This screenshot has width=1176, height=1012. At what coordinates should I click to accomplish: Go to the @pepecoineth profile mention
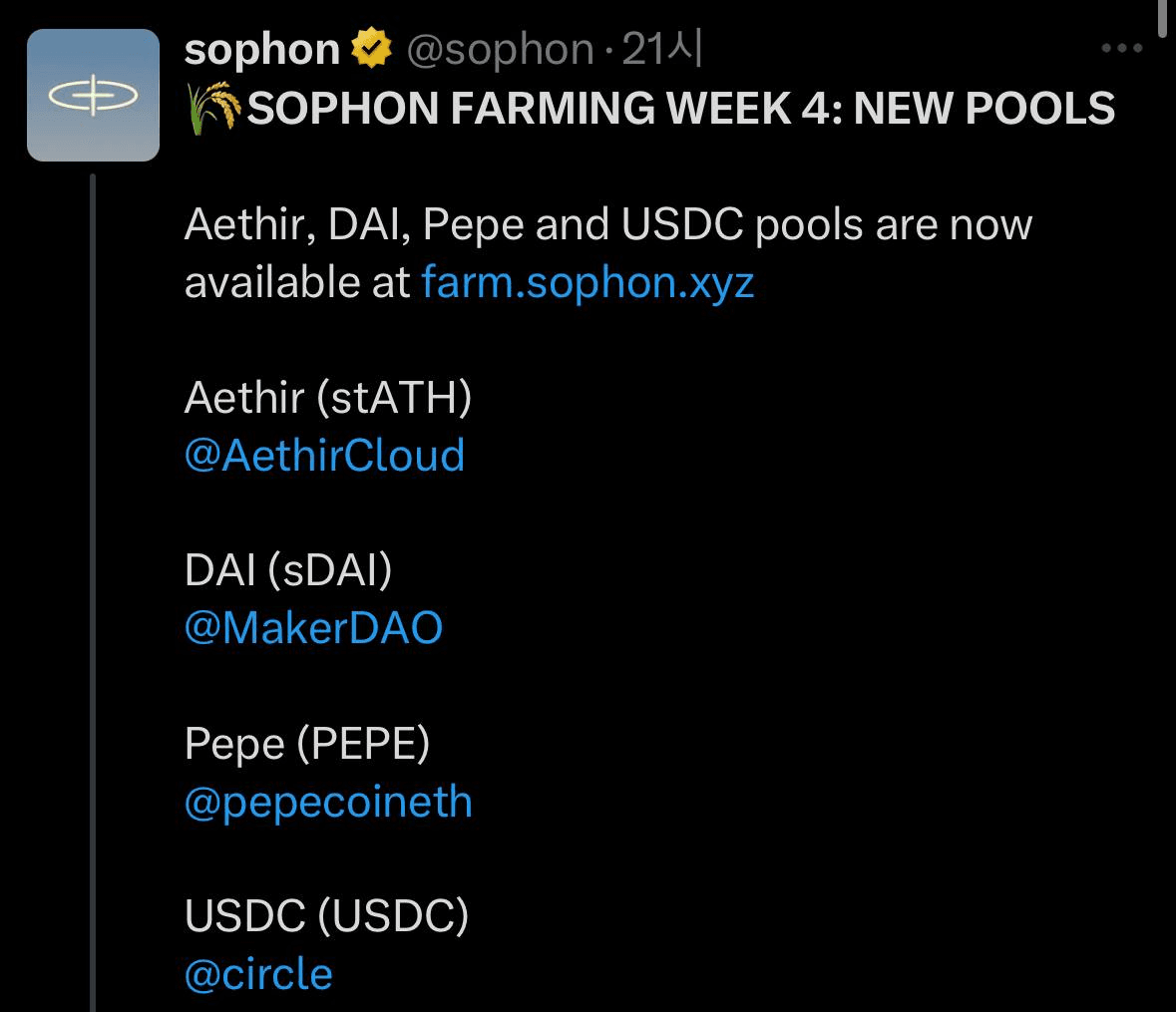coord(328,802)
